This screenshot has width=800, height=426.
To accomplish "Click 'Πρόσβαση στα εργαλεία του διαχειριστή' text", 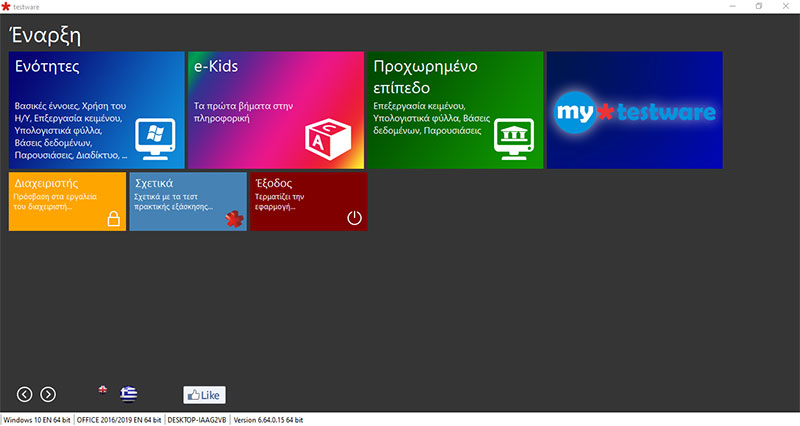I will (x=55, y=202).
